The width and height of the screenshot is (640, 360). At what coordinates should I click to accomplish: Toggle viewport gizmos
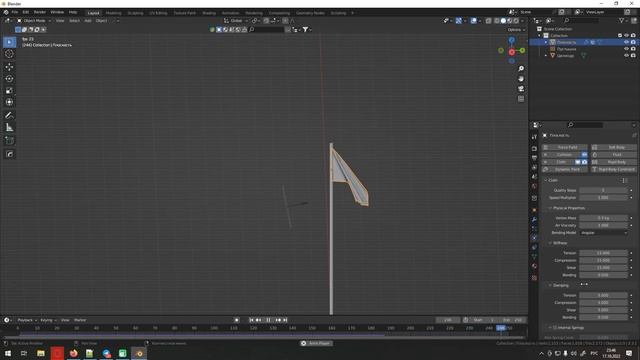point(459,20)
